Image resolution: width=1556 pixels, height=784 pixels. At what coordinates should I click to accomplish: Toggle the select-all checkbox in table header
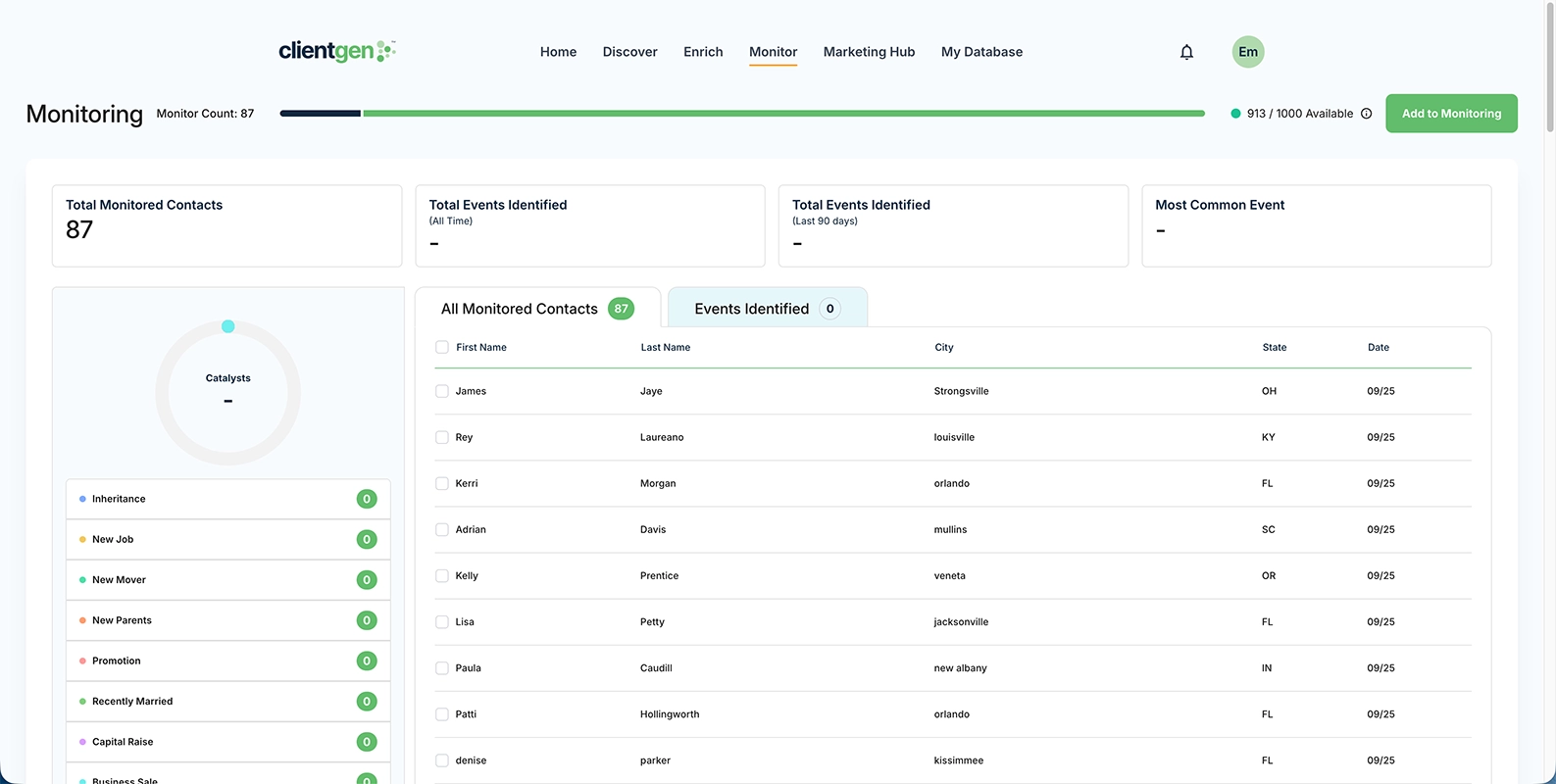pos(442,347)
